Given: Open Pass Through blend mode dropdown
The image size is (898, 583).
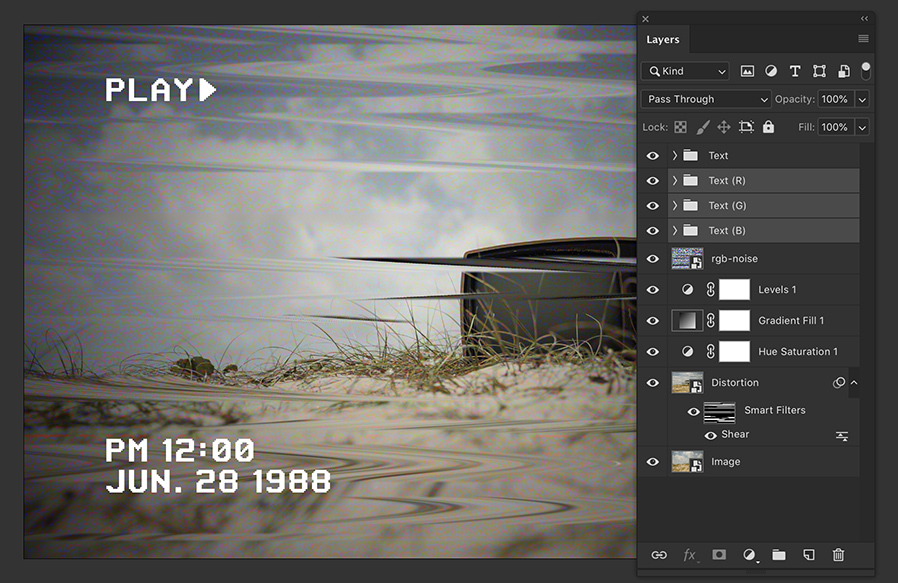Looking at the screenshot, I should (x=706, y=99).
